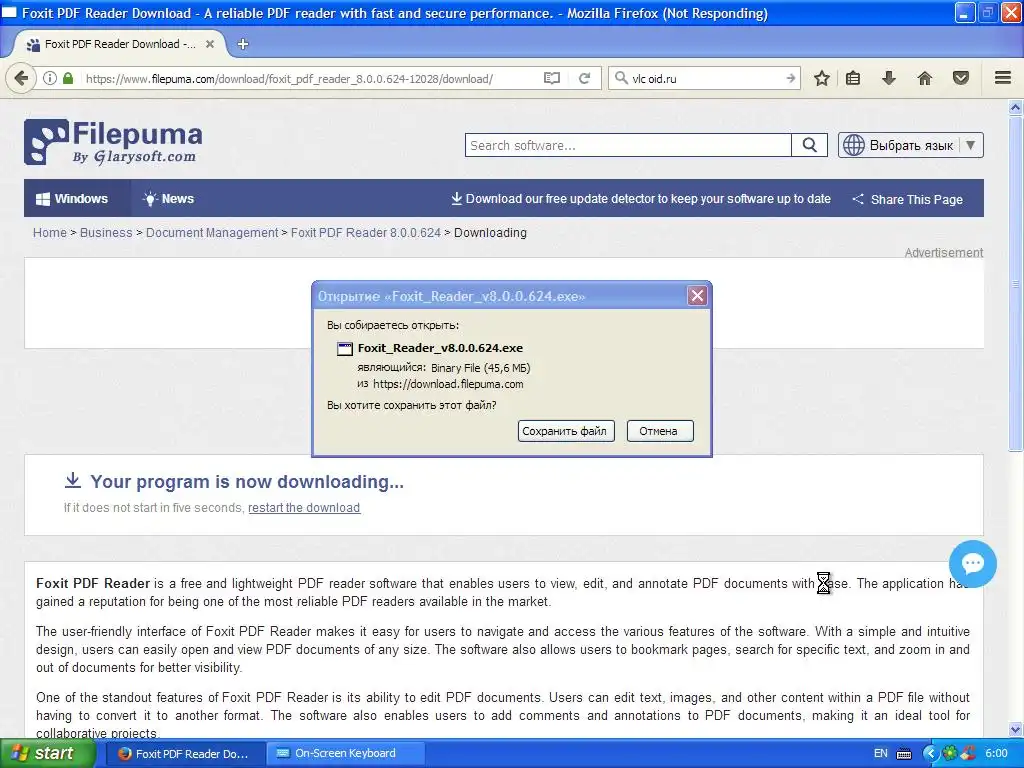Click the Filepuma logo
This screenshot has width=1024, height=768.
coord(113,142)
